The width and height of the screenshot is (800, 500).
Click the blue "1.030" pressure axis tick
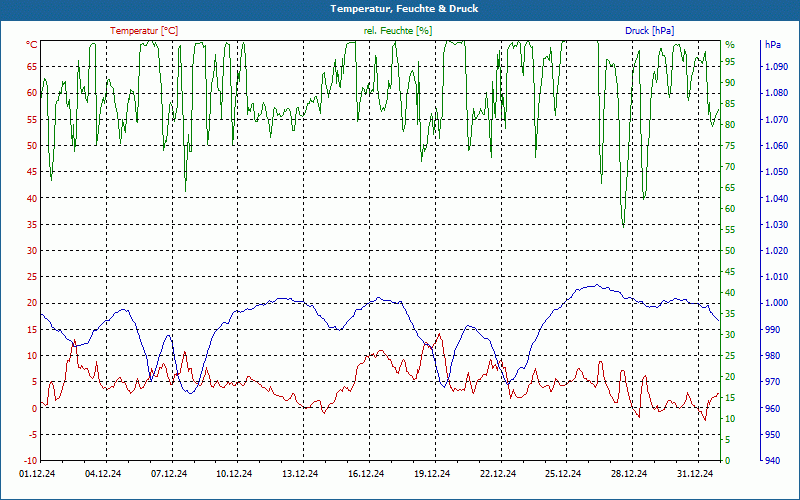point(777,224)
